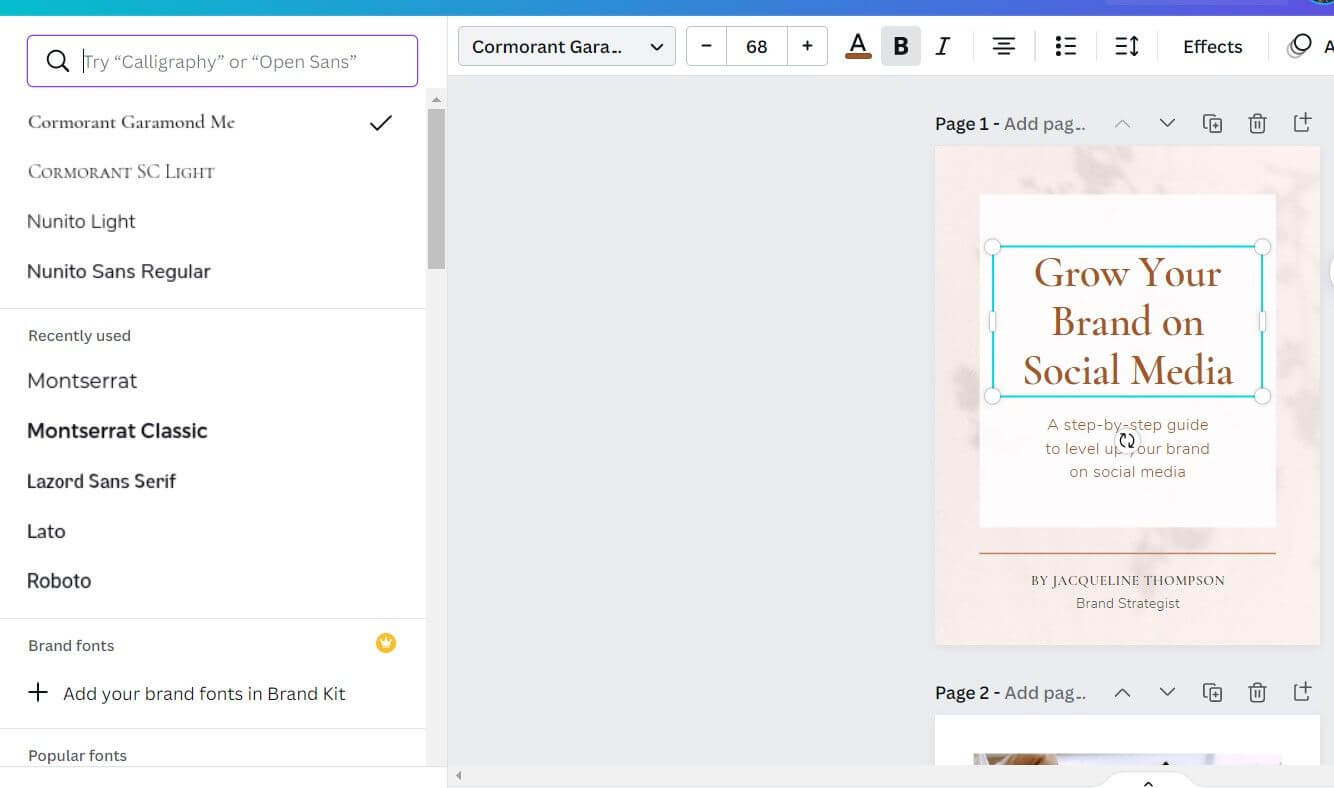Duplicate Page 1

pyautogui.click(x=1212, y=122)
